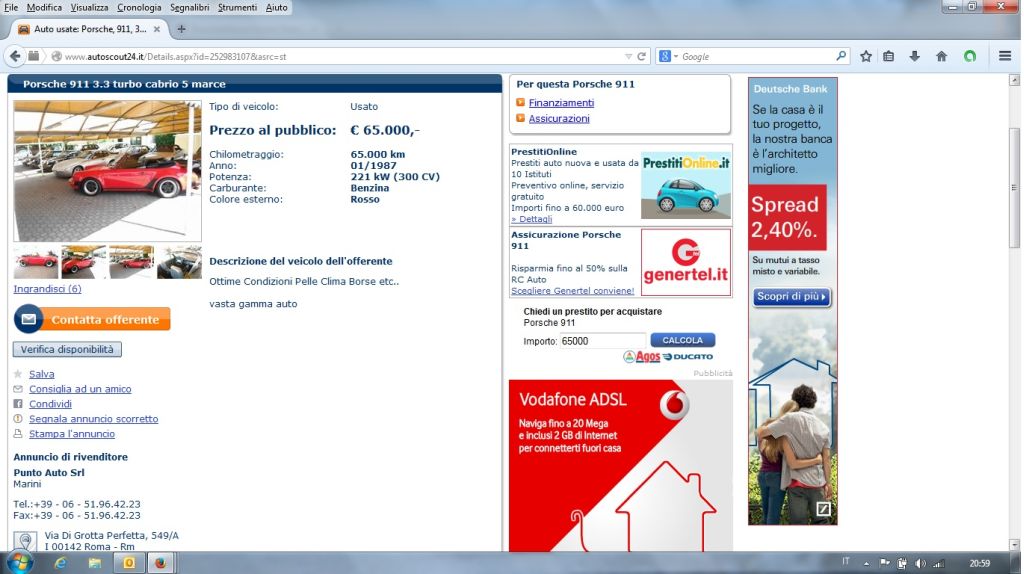This screenshot has width=1024, height=574.
Task: Click the star icon next to Salva
Action: 18,374
